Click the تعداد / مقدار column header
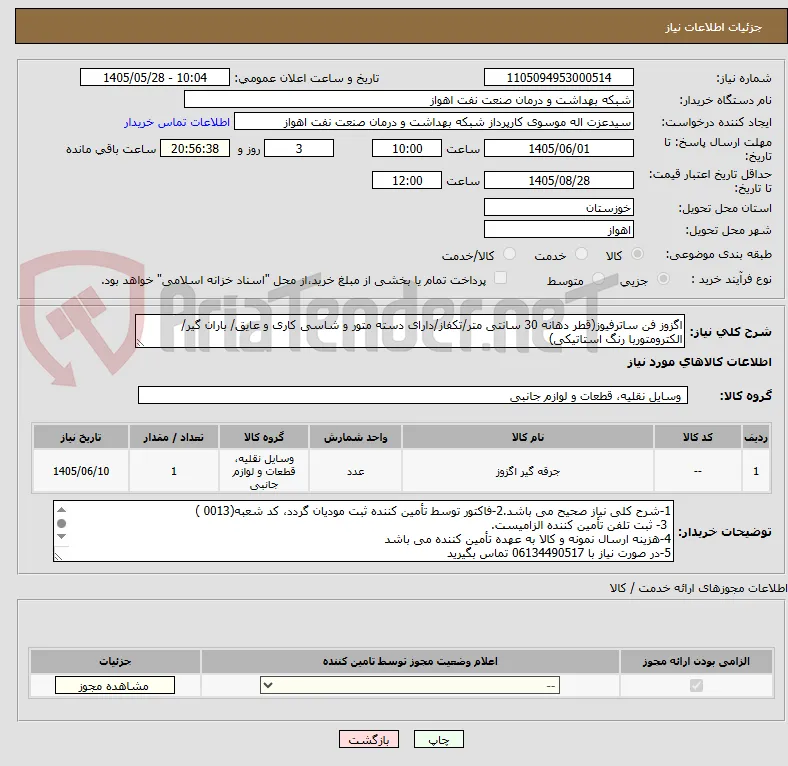 (173, 437)
